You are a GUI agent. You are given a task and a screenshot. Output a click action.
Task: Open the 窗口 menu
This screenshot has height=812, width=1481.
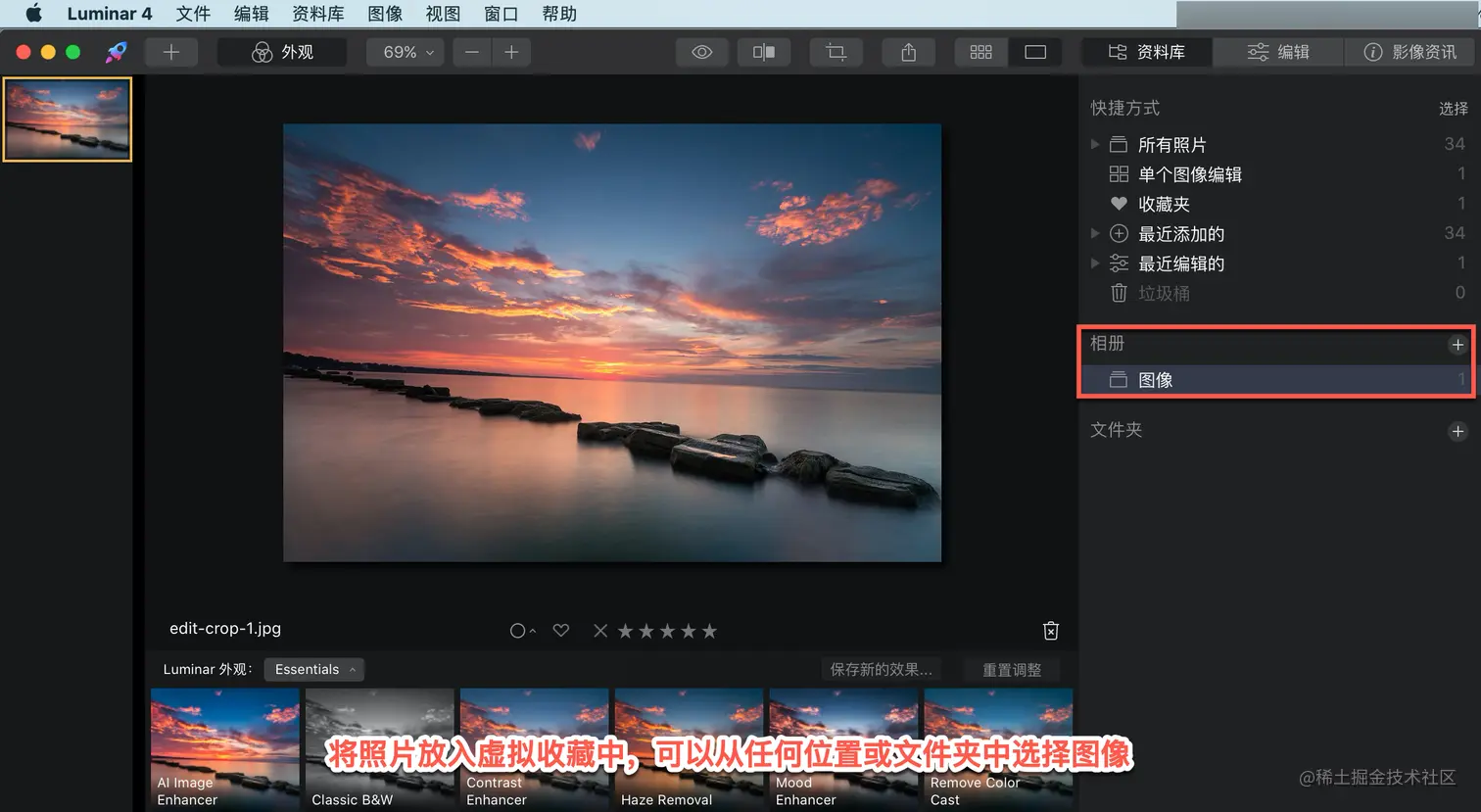[501, 14]
